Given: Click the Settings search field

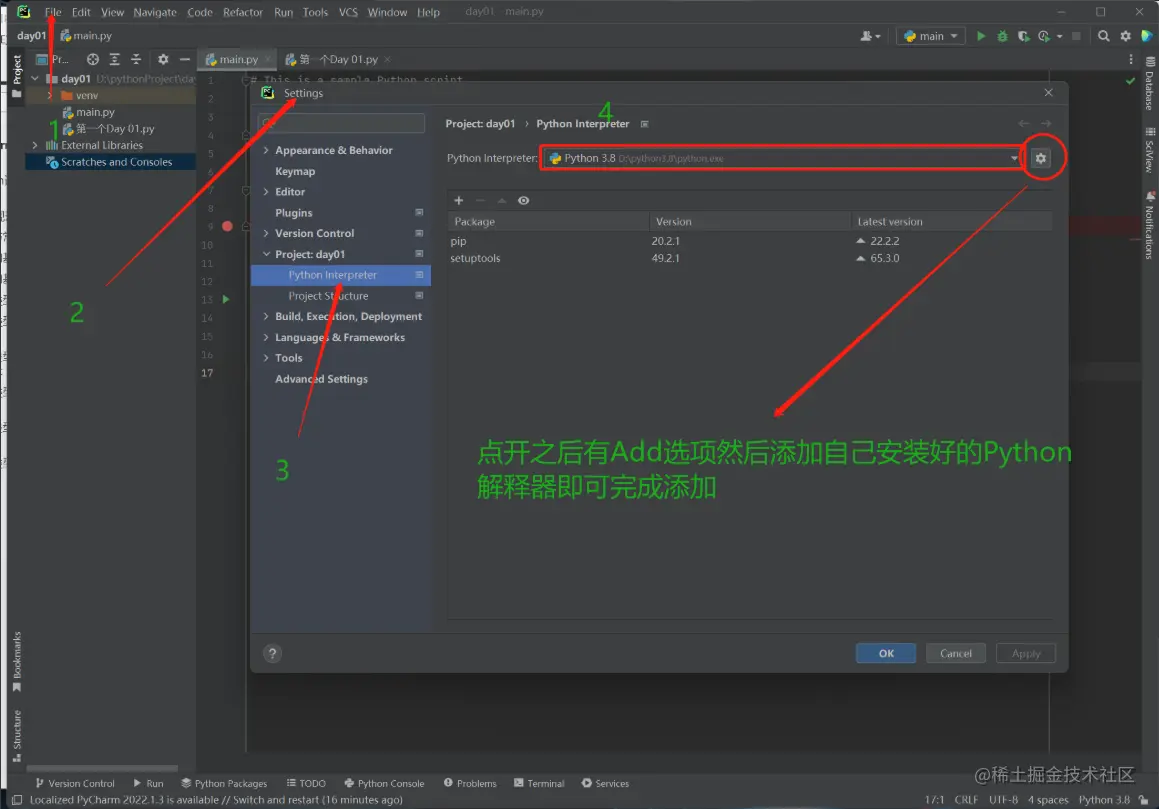Looking at the screenshot, I should 341,123.
